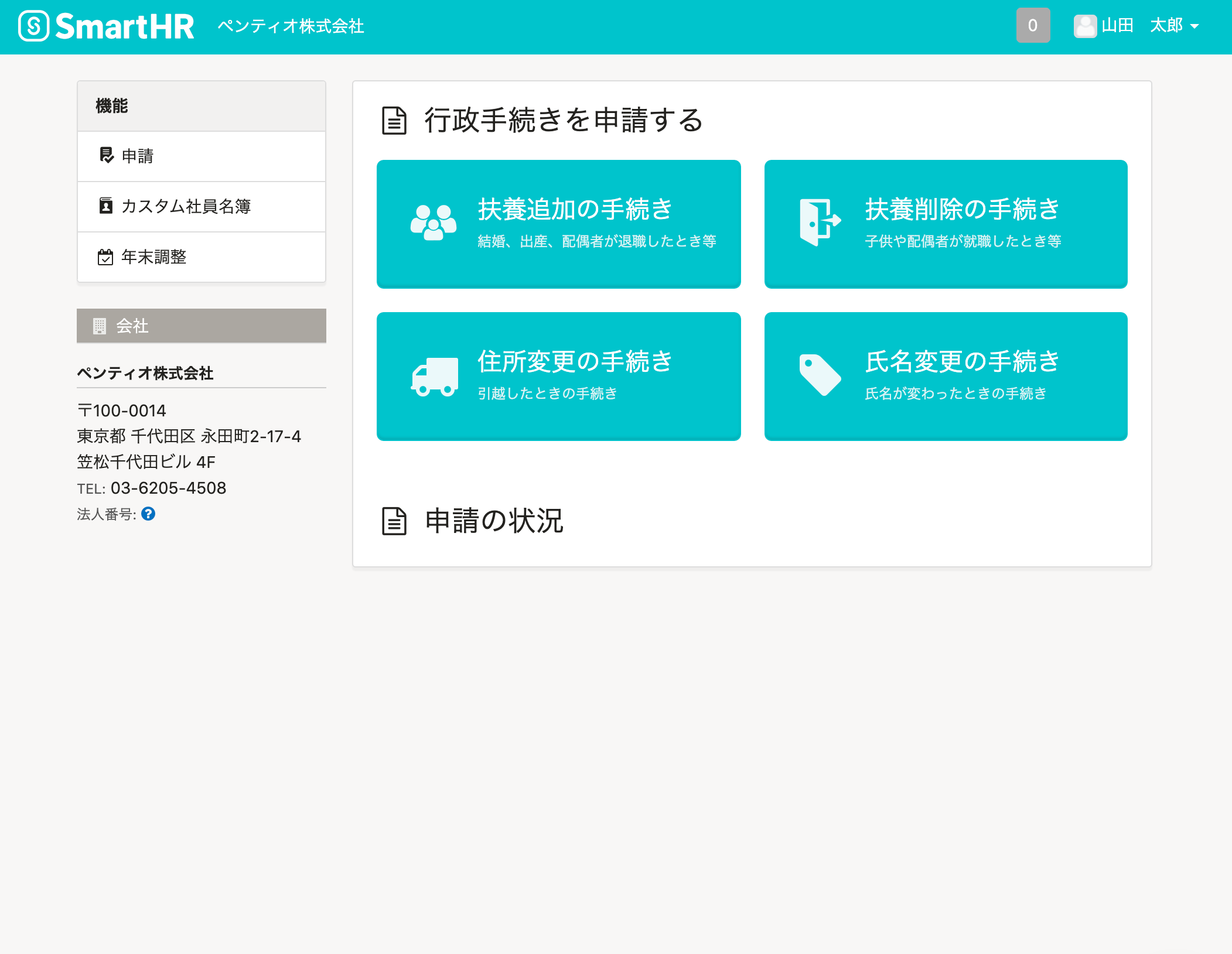
Task: Expand the 山田 太郎 user dropdown arrow
Action: point(1195,26)
